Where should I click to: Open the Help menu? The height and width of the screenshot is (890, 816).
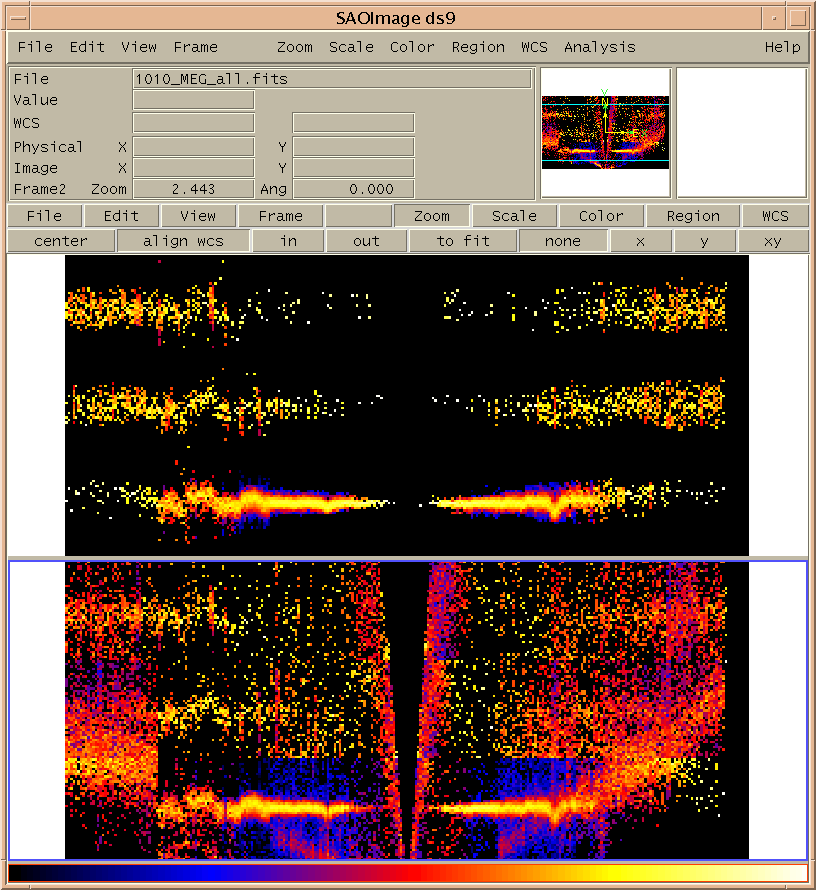point(782,47)
